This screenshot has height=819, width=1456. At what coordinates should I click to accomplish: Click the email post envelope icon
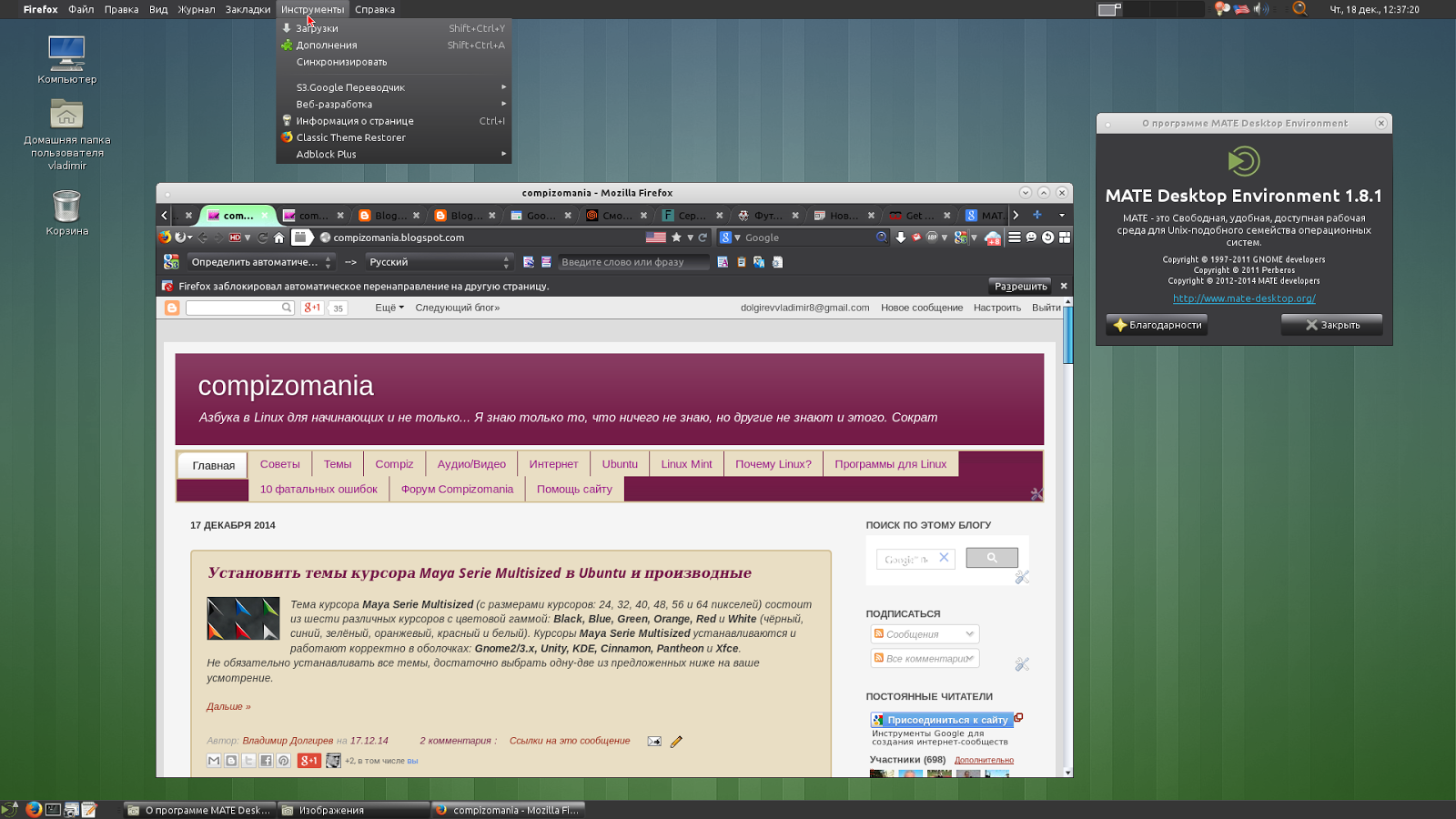[654, 741]
